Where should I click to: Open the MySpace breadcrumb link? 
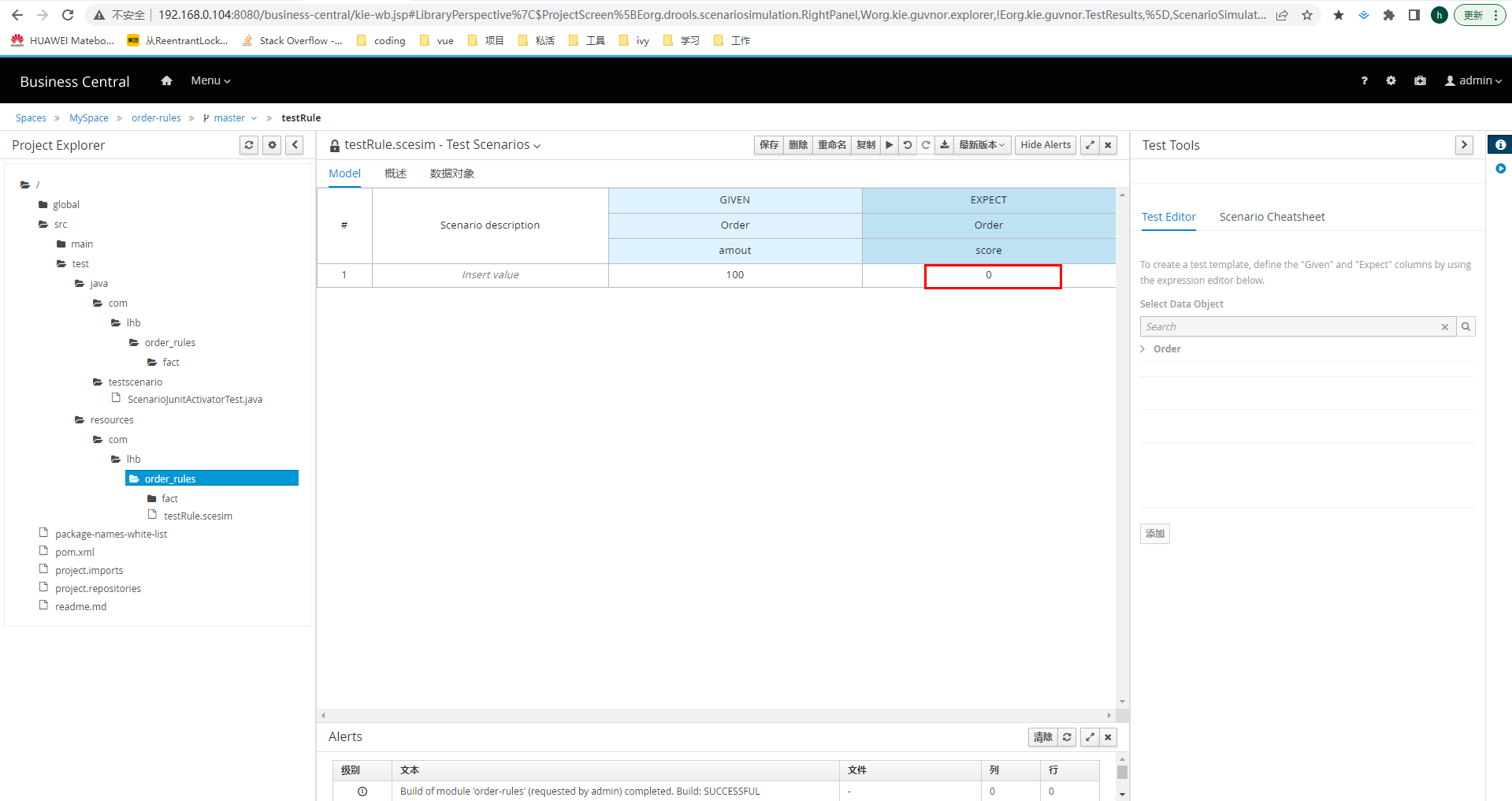click(89, 118)
